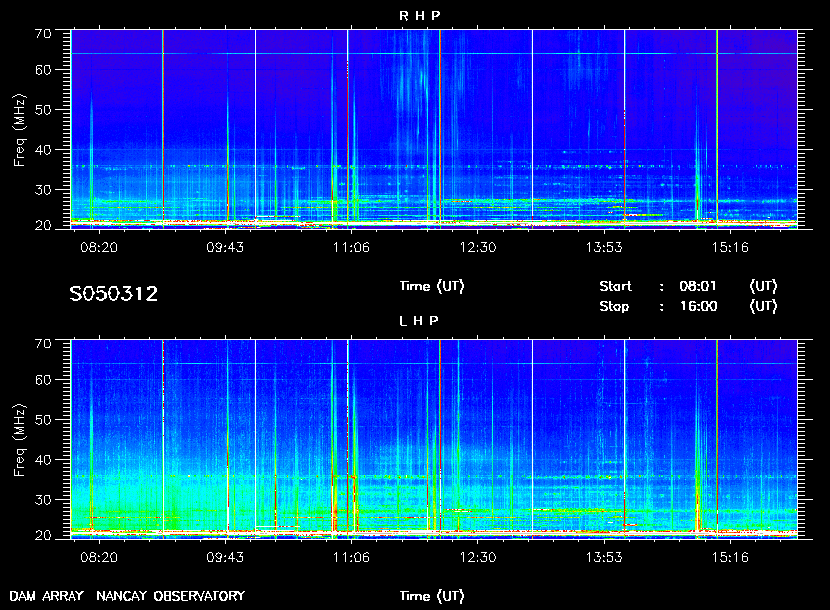Viewport: 830px width, 610px height.
Task: Click the "20" frequency tick on LHP plot
Action: click(x=43, y=536)
